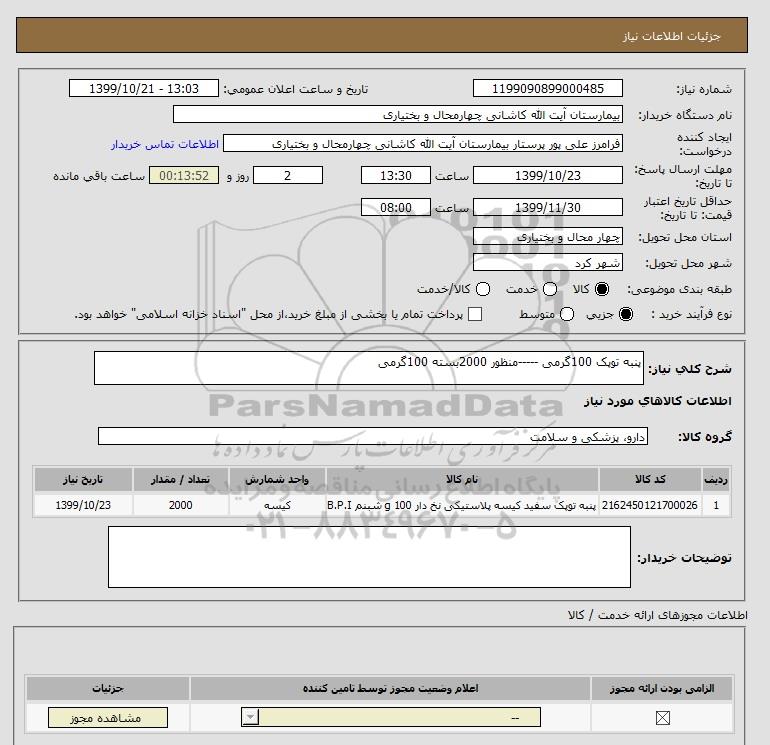The image size is (770, 745).
Task: Click the price validity date 1399/11/30 field
Action: pos(548,207)
